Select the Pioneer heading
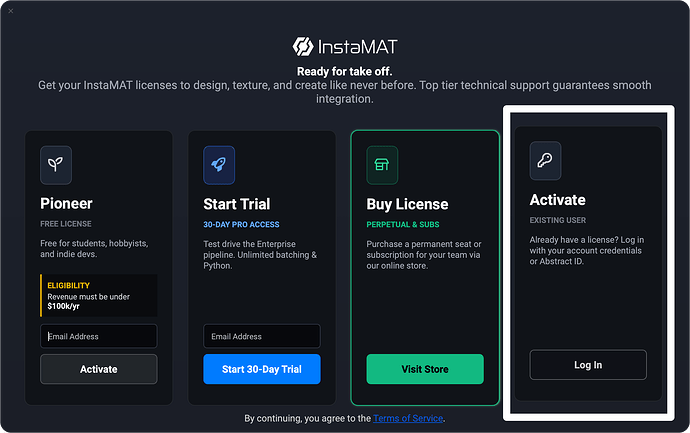The height and width of the screenshot is (433, 690). pos(66,204)
